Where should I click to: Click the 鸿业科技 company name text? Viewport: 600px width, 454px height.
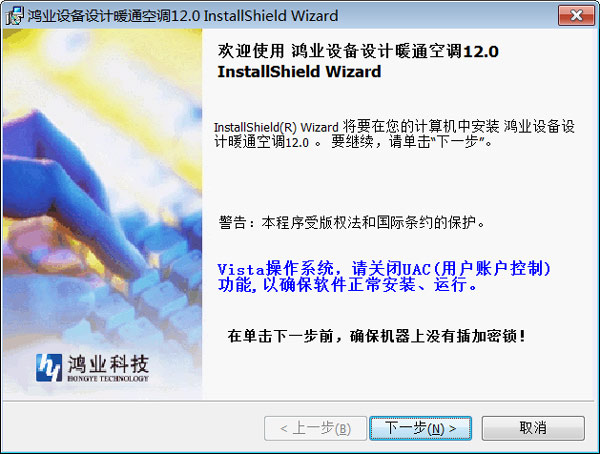(x=108, y=364)
